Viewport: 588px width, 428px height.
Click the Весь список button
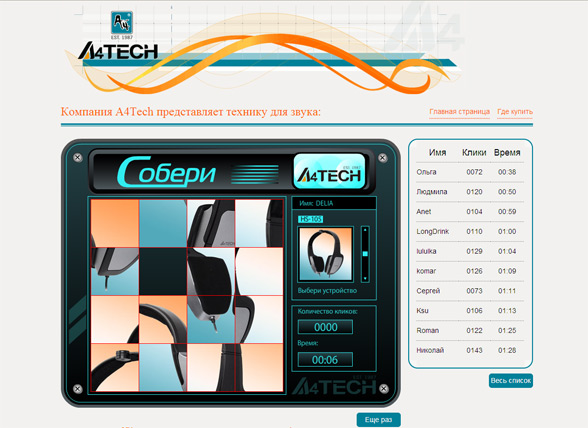(511, 380)
